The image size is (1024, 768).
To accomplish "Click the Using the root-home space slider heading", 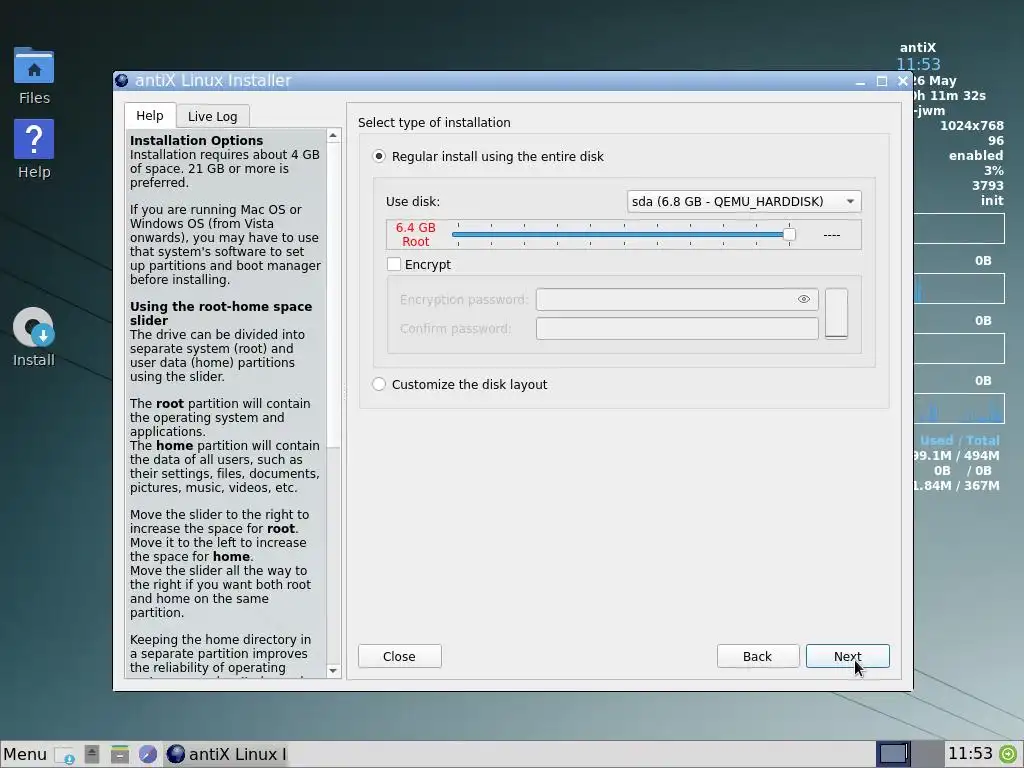I will (221, 313).
